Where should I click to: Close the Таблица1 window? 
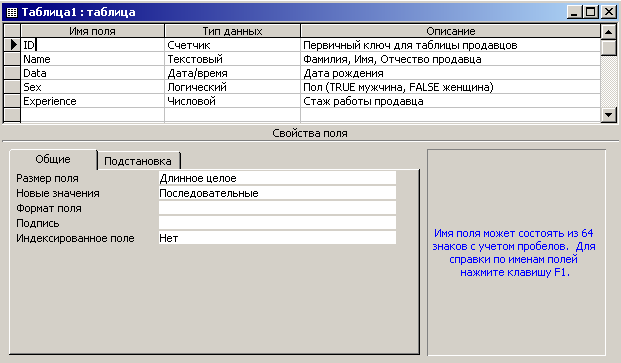[x=608, y=12]
